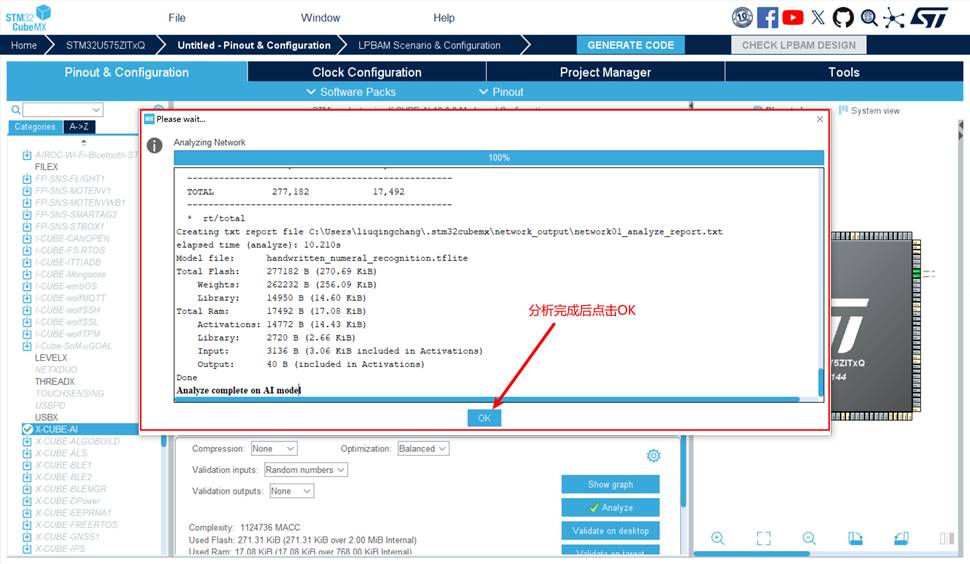The height and width of the screenshot is (564, 970).
Task: Click the STM32CubeMX logo
Action: coord(28,18)
